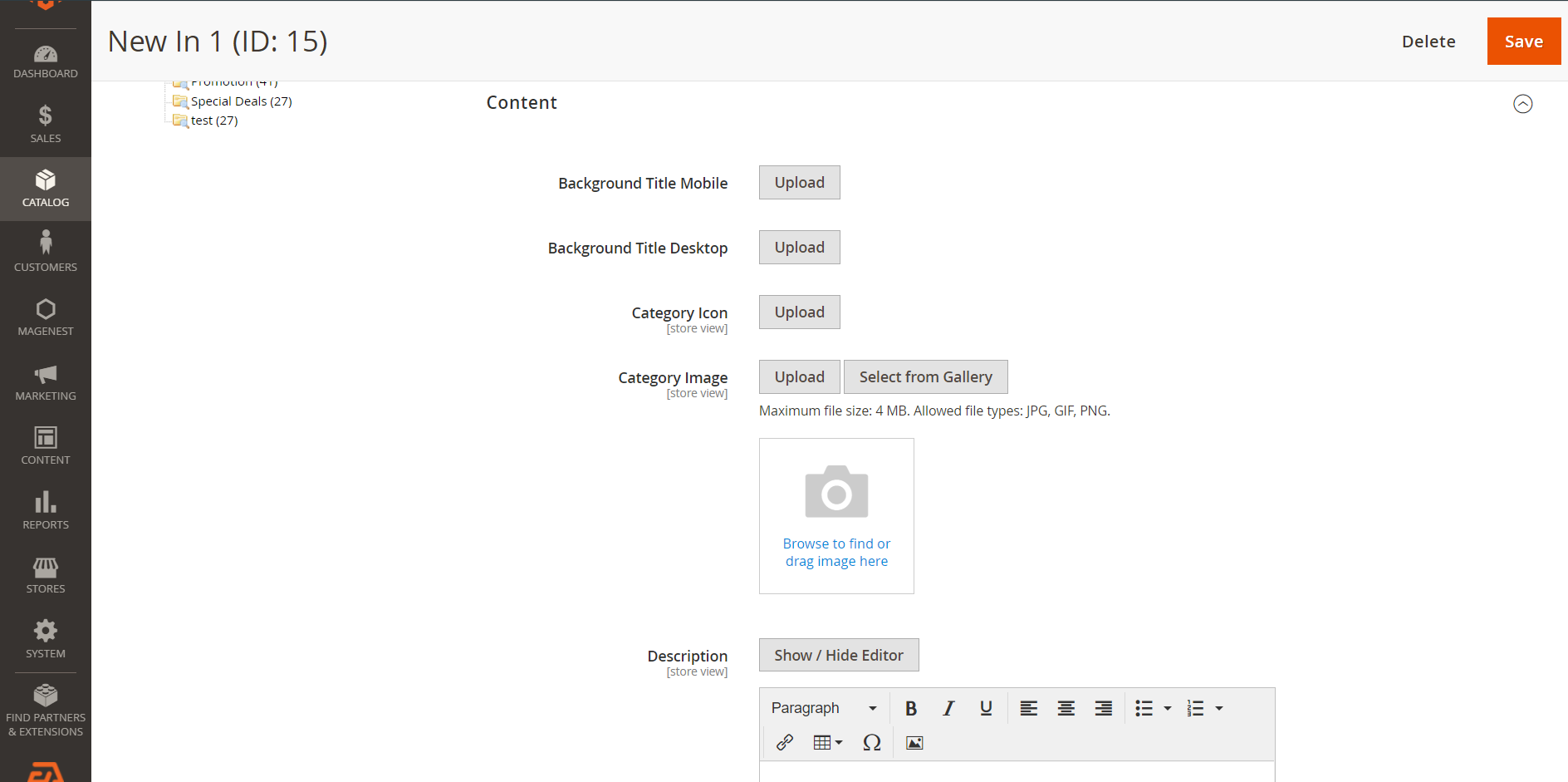Insert special character (Omega)
The width and height of the screenshot is (1568, 782).
click(x=872, y=742)
